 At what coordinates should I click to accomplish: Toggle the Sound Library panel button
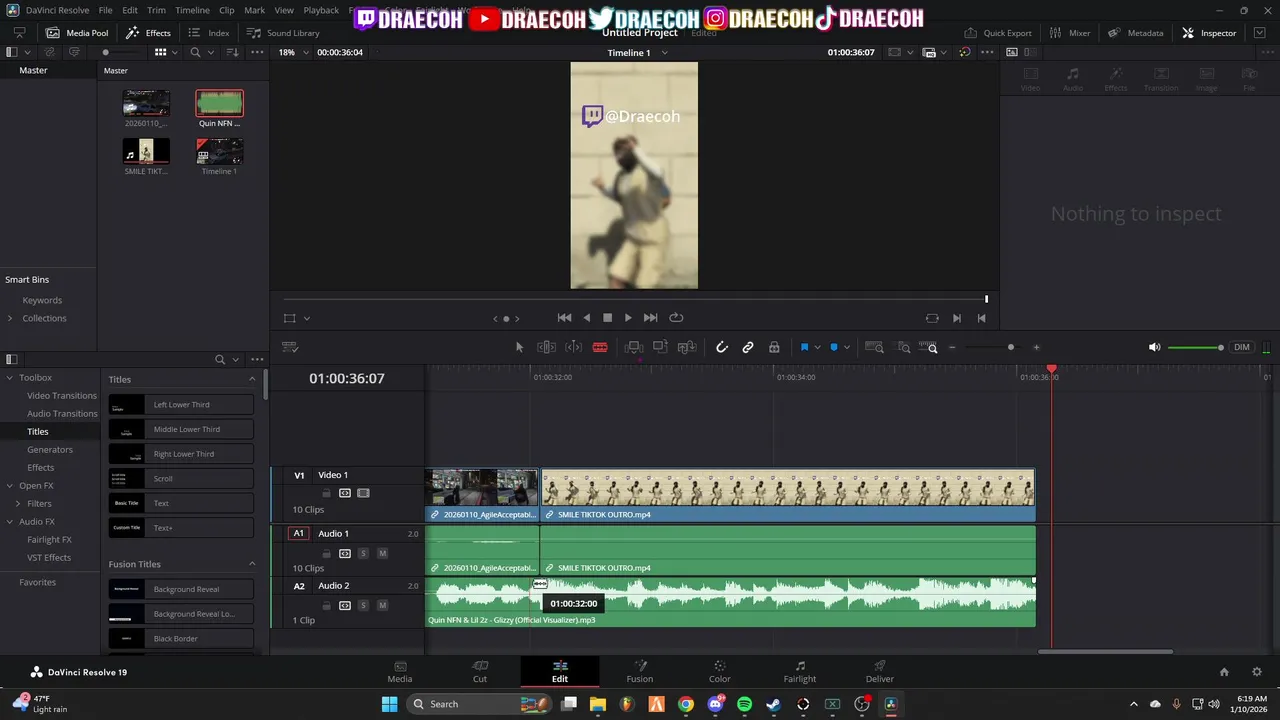pos(283,33)
